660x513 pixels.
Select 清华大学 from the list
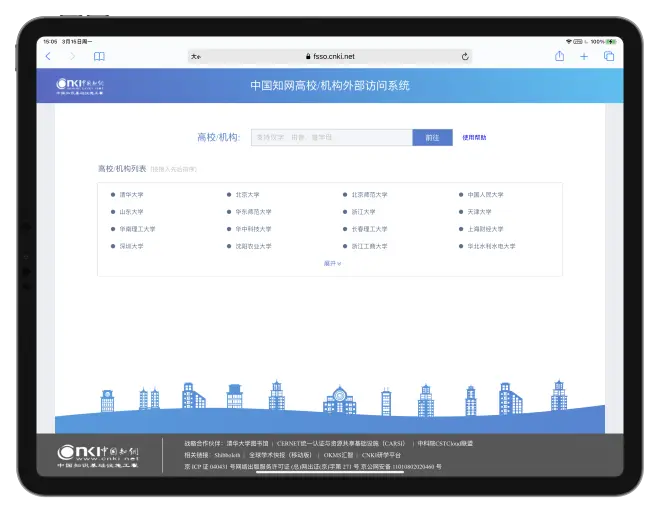[x=131, y=195]
